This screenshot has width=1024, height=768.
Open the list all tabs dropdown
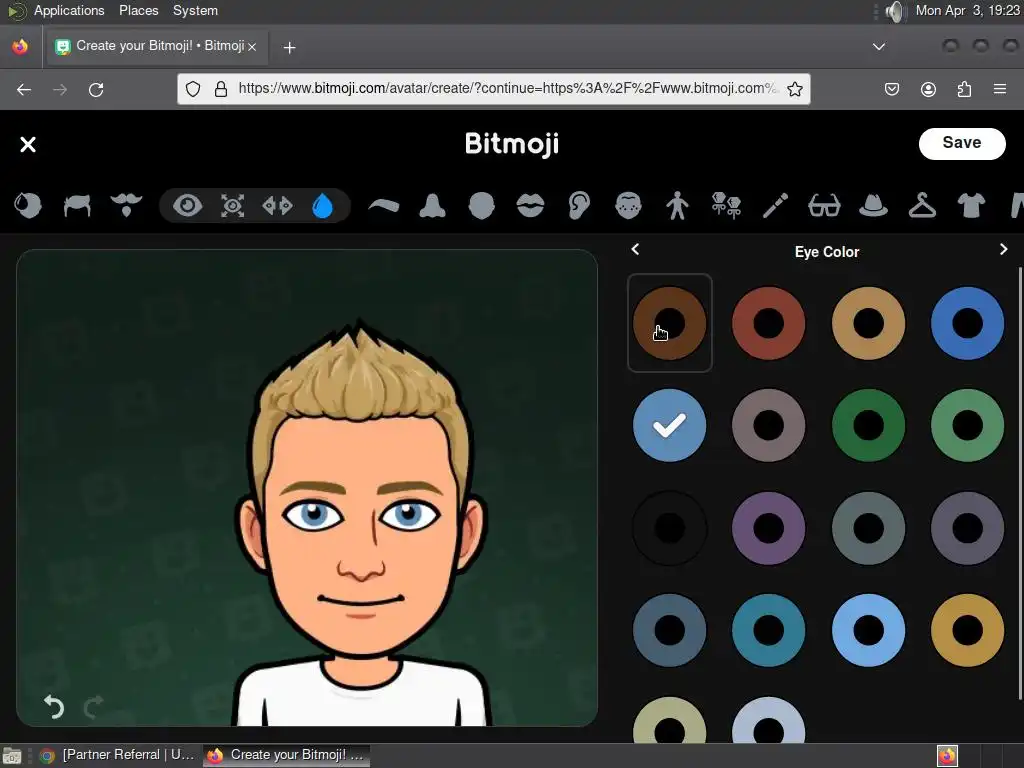pos(879,46)
